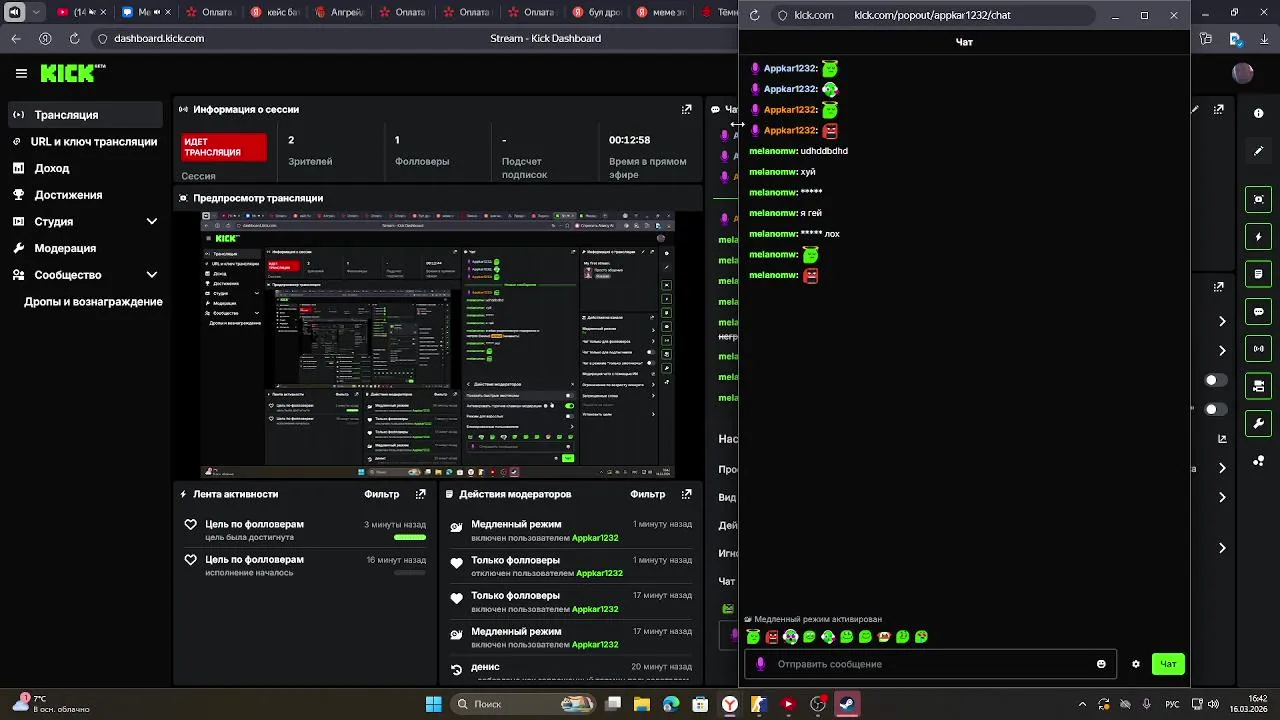The width and height of the screenshot is (1280, 720).
Task: Click the info icon in the right sidebar
Action: pos(1259,113)
